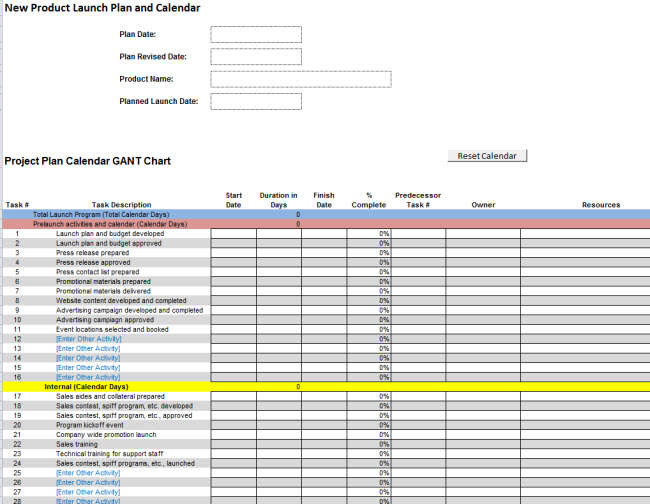
Task: Select the Internal (Calendar Days) yellow row
Action: click(326, 387)
